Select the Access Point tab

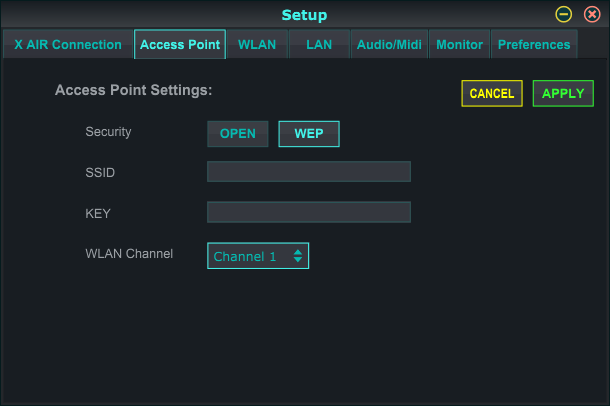click(180, 44)
